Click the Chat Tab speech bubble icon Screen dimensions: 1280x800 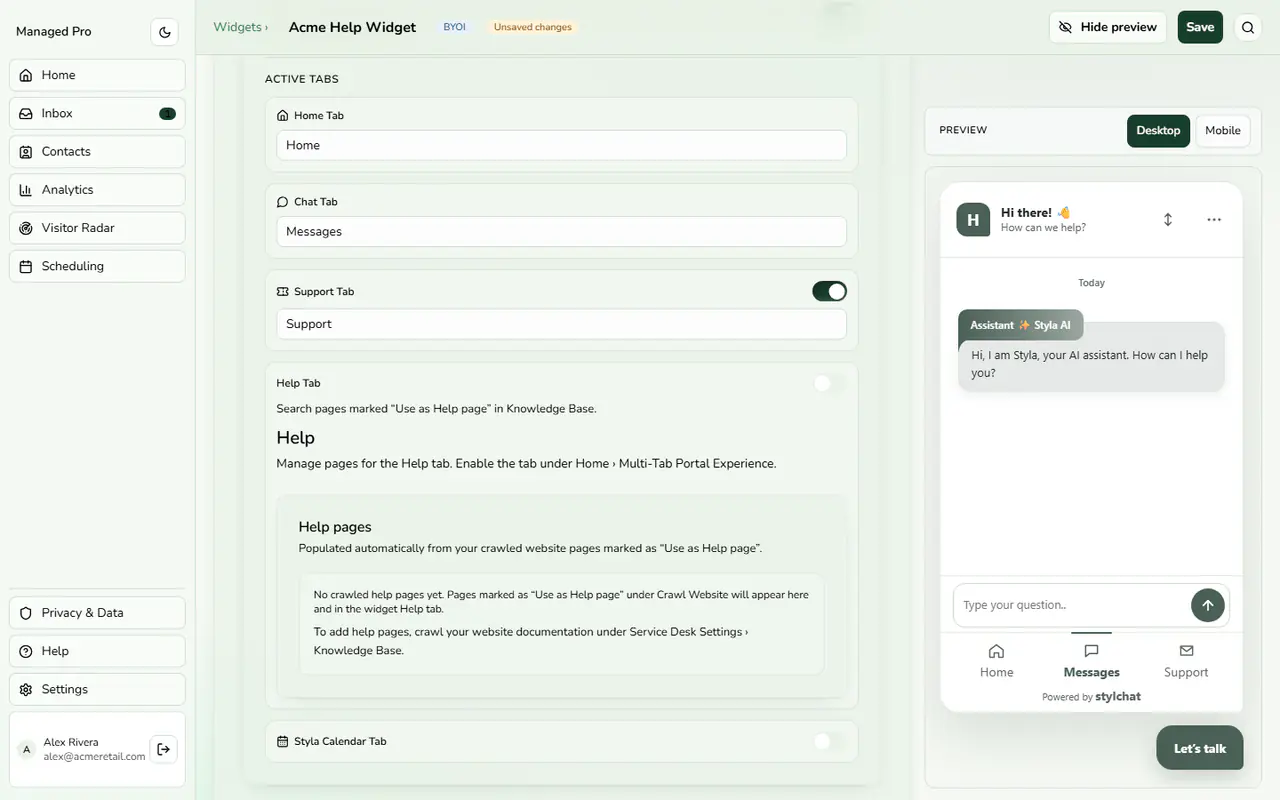283,202
